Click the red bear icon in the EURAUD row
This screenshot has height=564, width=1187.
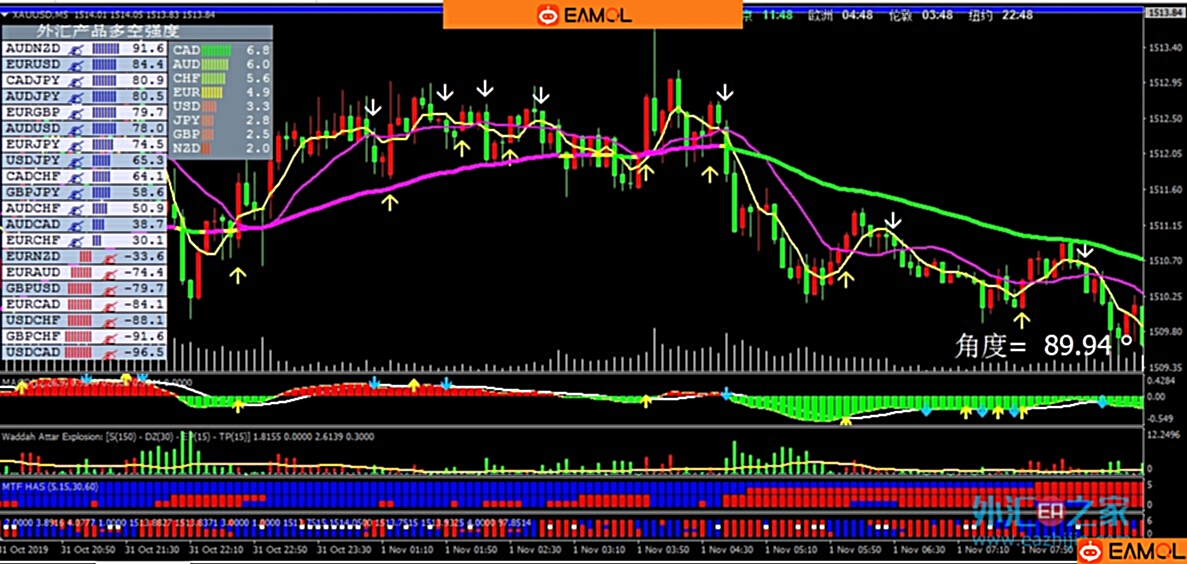tap(109, 273)
